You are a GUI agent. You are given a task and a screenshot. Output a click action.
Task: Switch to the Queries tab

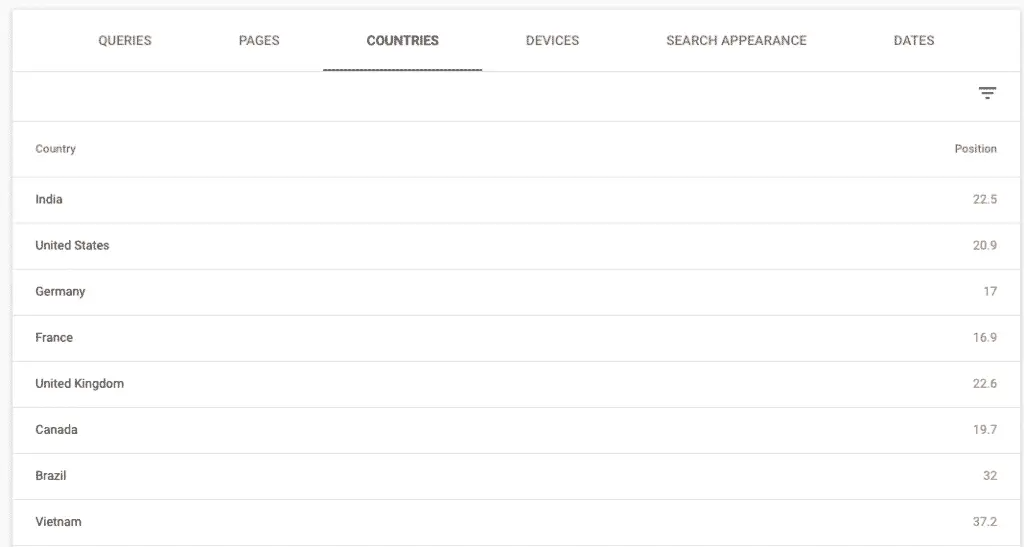point(125,41)
